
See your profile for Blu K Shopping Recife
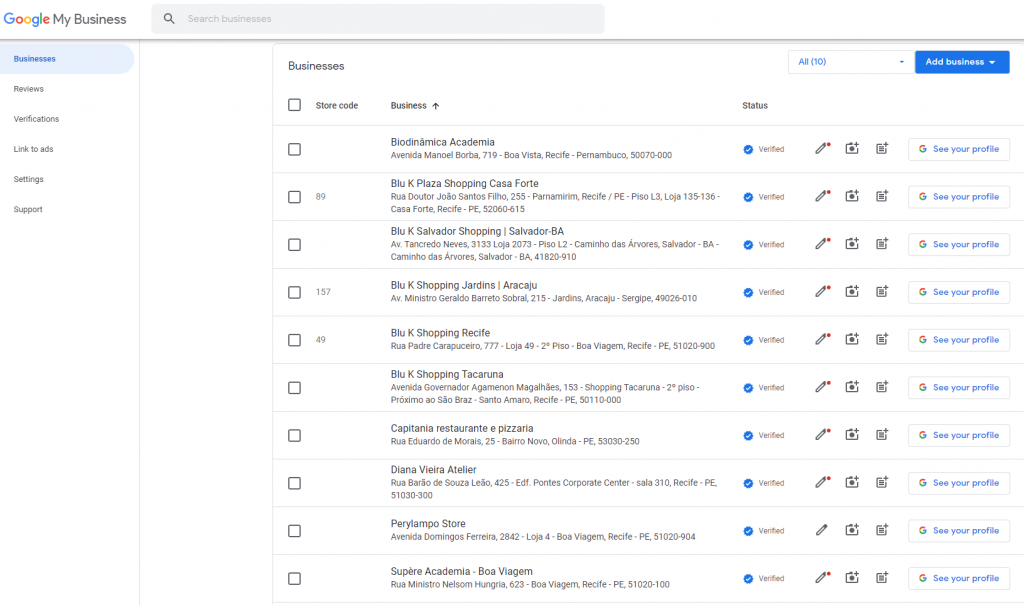959,340
